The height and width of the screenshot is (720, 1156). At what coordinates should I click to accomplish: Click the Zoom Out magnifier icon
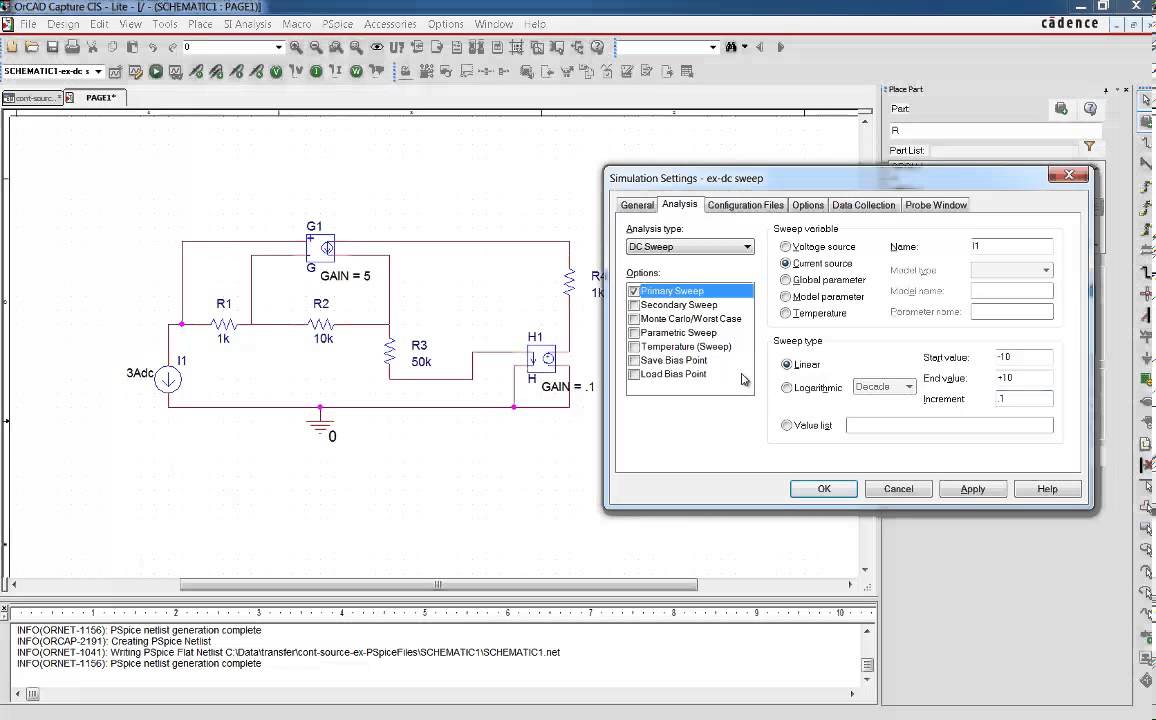pyautogui.click(x=316, y=47)
